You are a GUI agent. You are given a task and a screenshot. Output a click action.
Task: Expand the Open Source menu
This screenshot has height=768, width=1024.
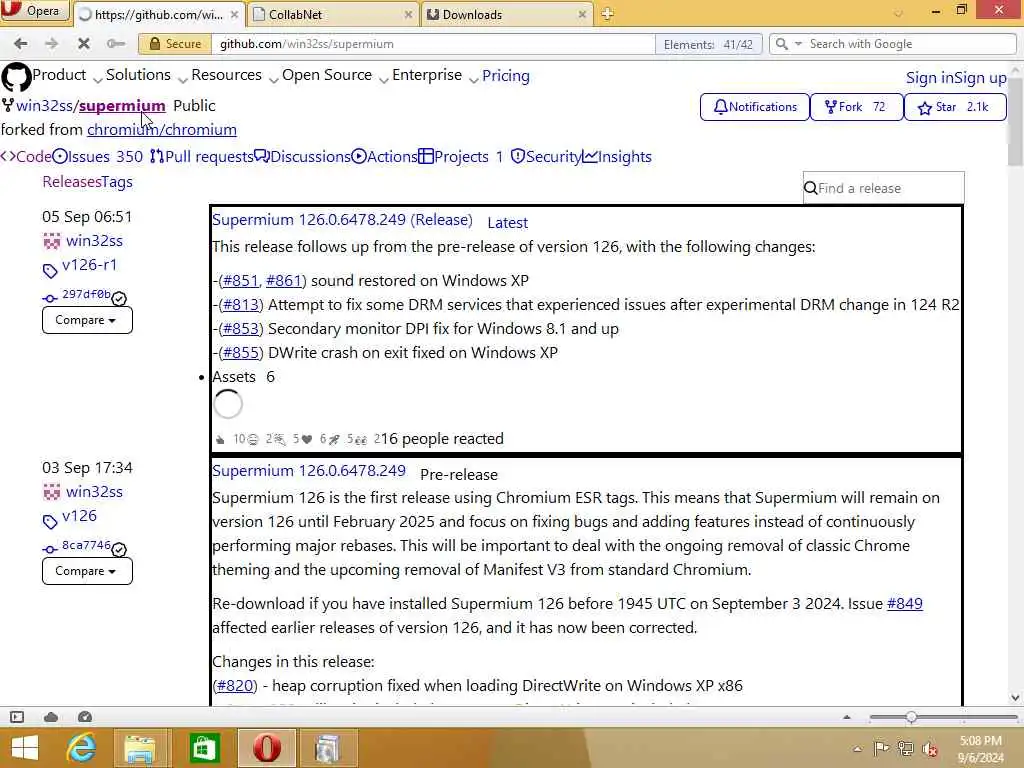pyautogui.click(x=334, y=76)
